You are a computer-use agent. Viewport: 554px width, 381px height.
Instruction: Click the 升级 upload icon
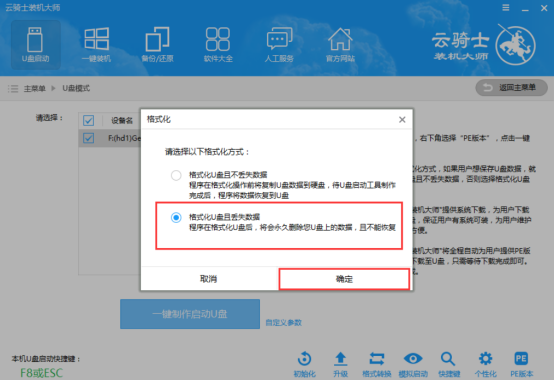point(341,364)
